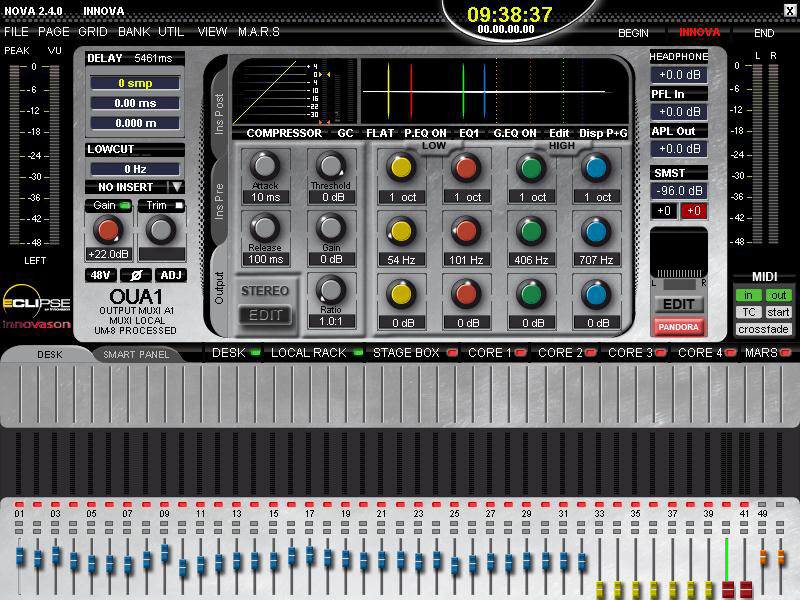
Task: Open the UTIL menu
Action: coord(171,32)
